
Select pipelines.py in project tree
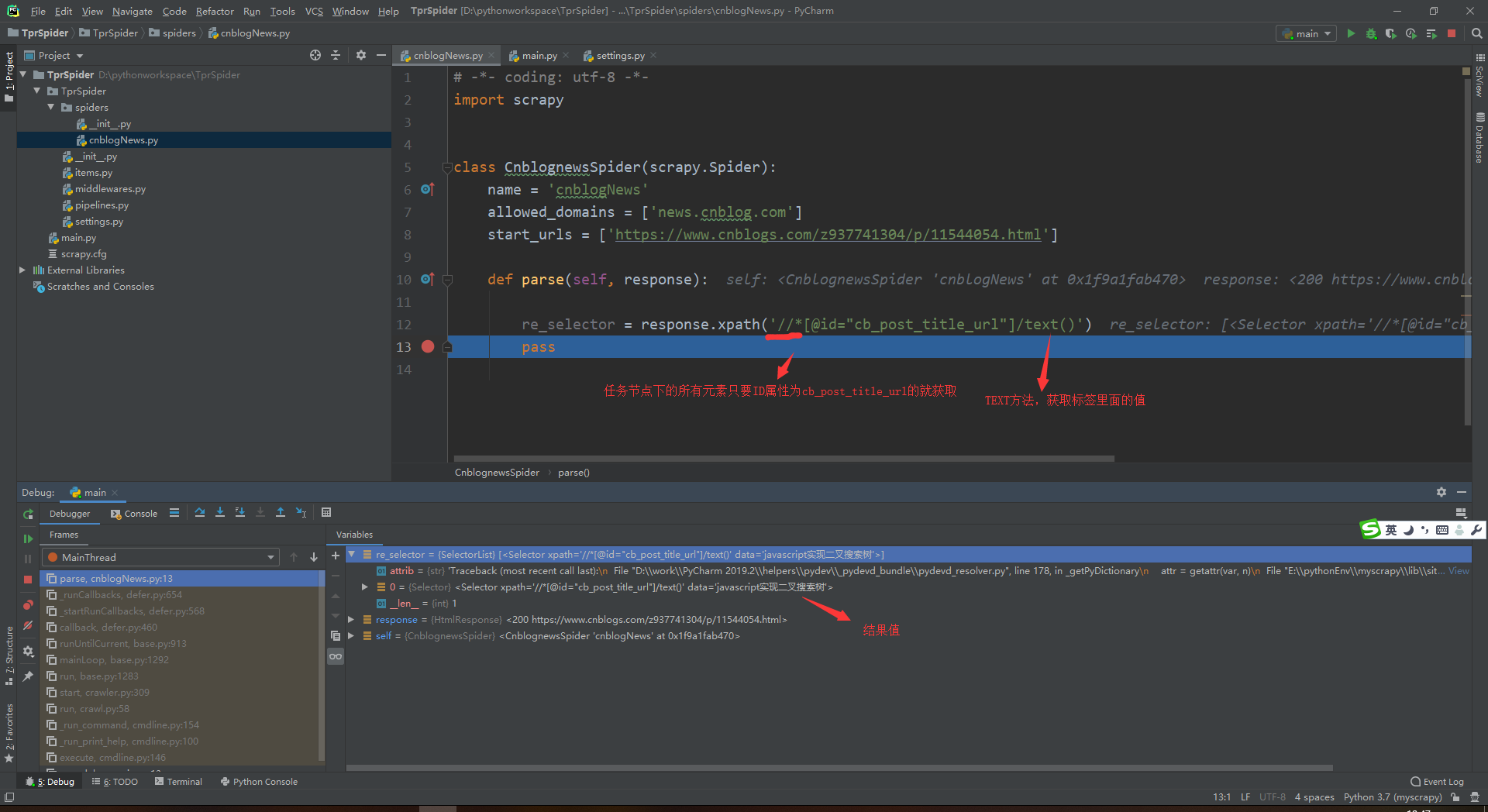[102, 205]
